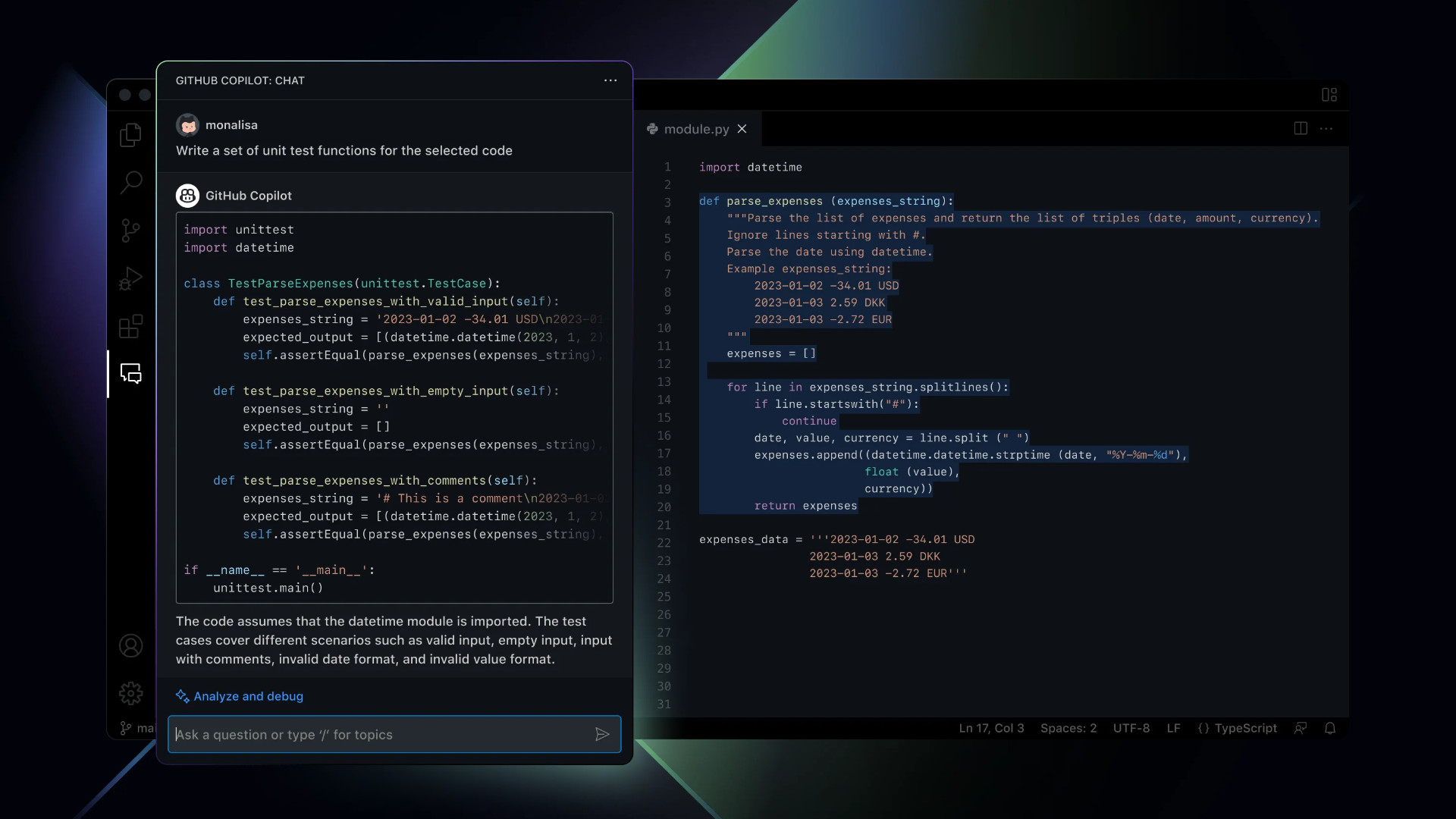
Task: Select the GitHub Copilot Chat activity bar icon
Action: click(130, 373)
